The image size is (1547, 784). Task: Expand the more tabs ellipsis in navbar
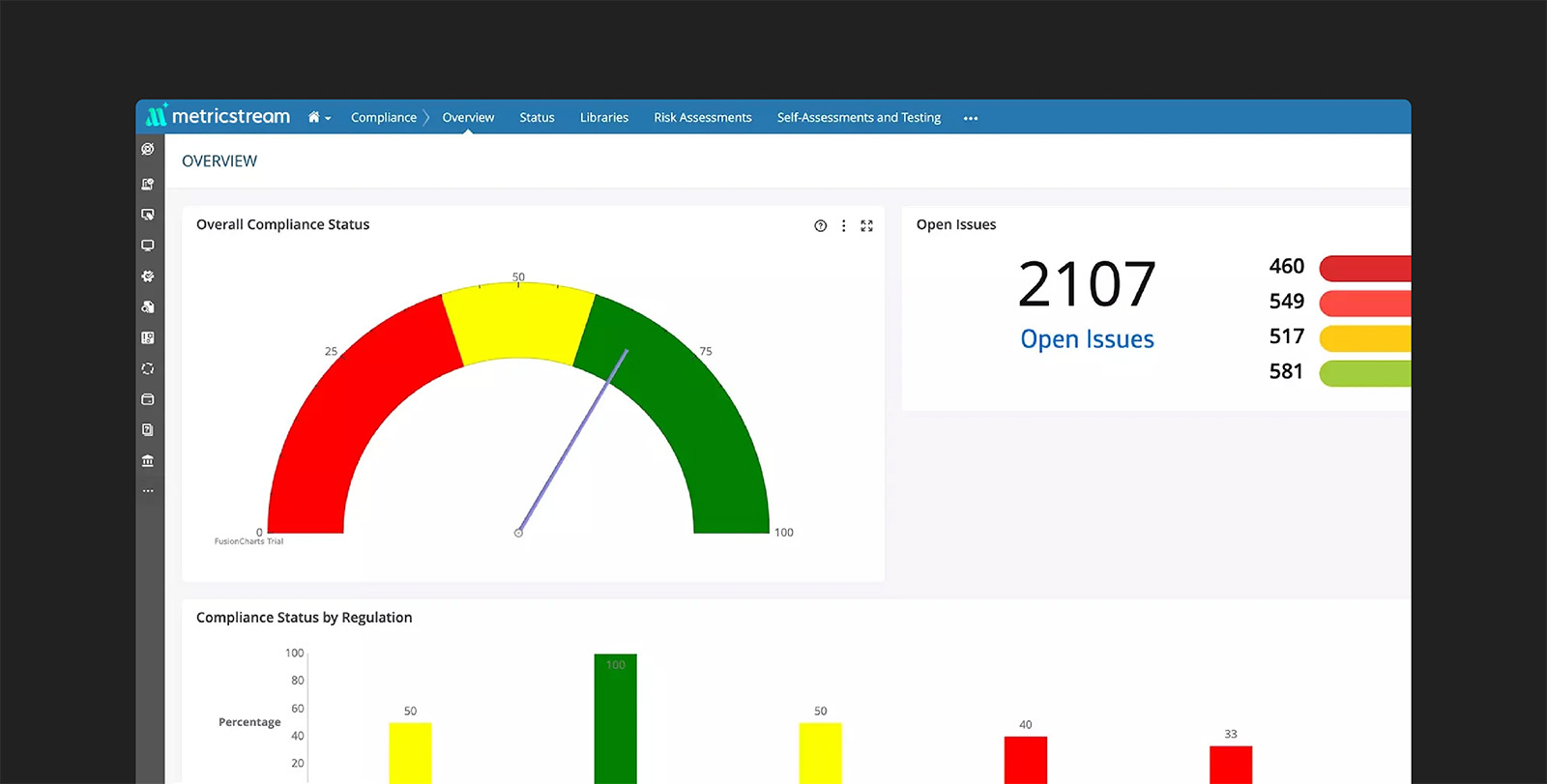click(971, 118)
